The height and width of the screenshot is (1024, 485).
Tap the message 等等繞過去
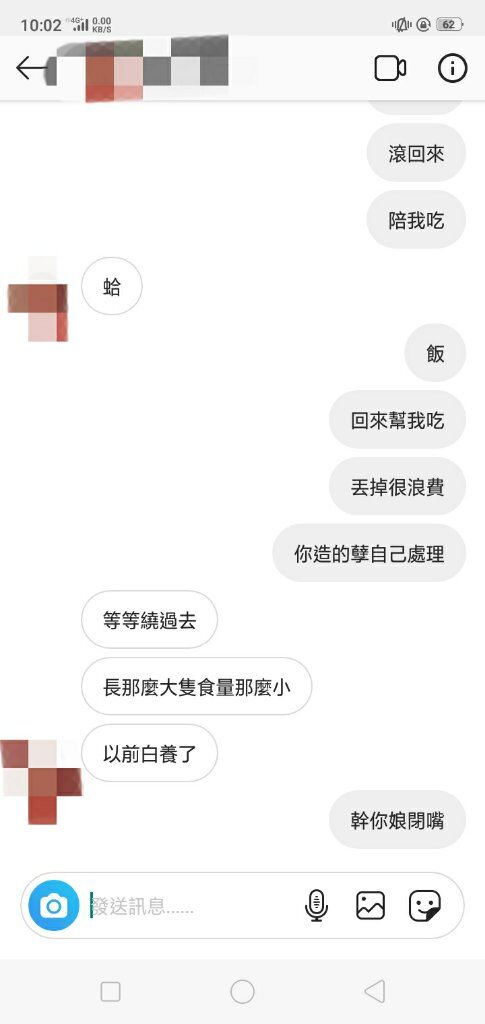tap(149, 620)
